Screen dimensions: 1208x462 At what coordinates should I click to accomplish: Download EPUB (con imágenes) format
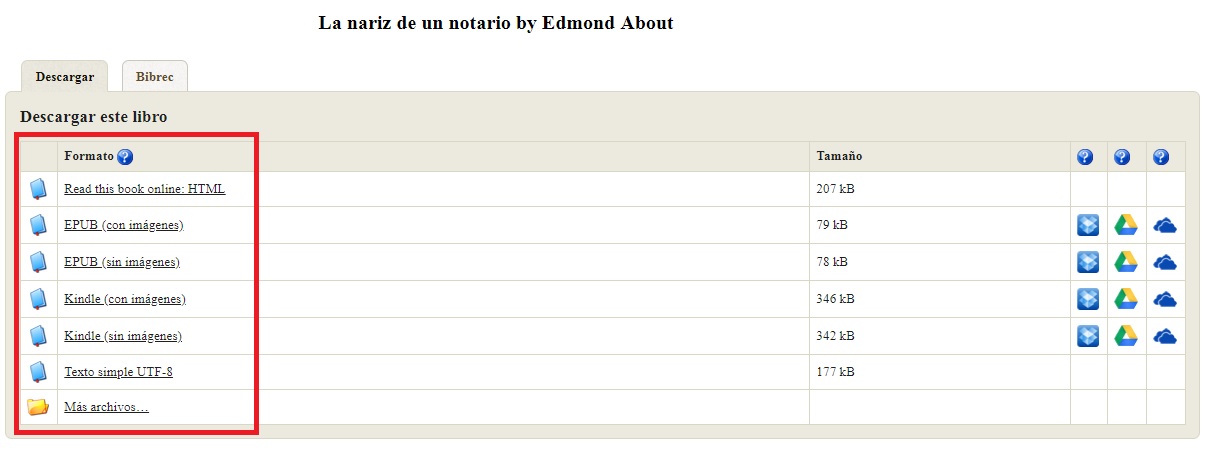point(123,226)
